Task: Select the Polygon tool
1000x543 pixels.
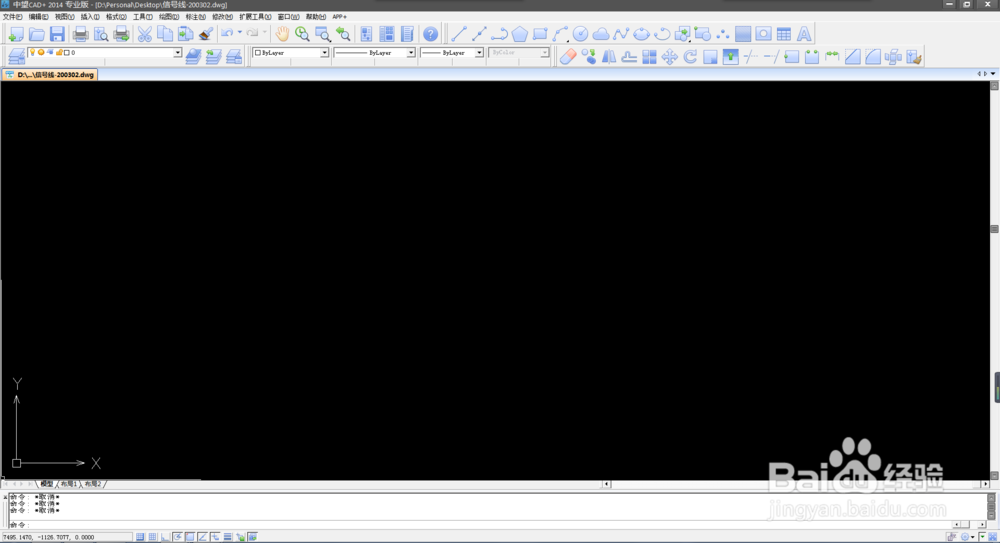Action: [520, 34]
